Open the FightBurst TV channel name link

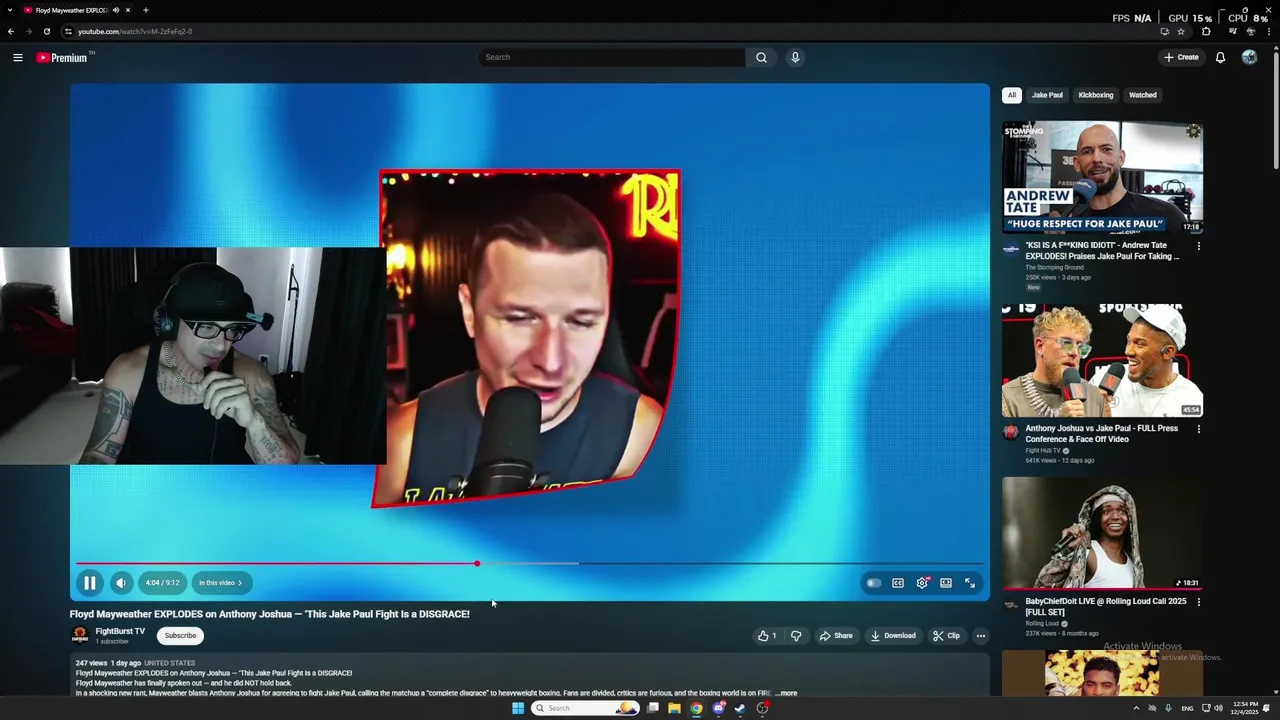[x=120, y=631]
